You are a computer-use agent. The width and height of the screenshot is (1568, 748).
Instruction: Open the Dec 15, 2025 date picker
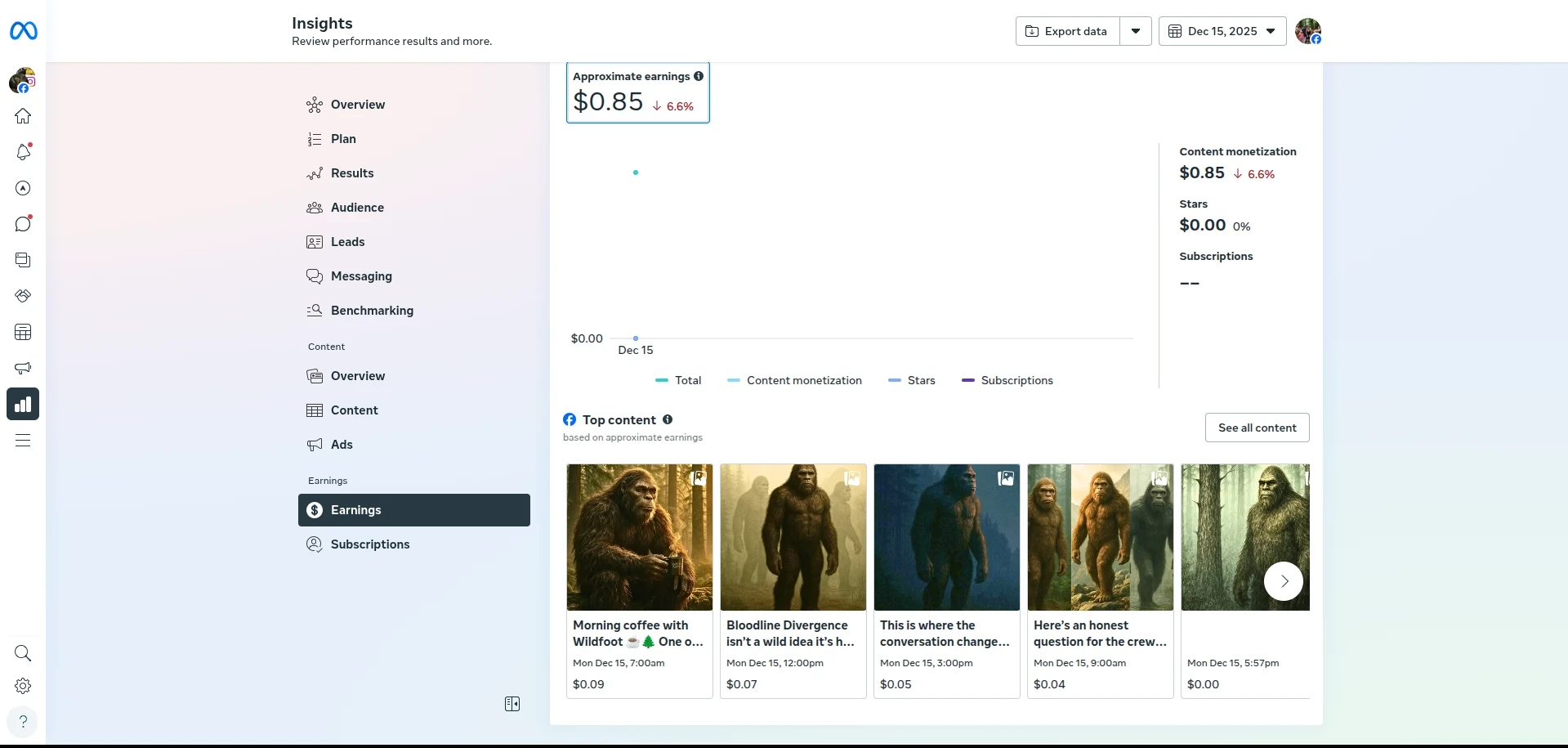pyautogui.click(x=1222, y=31)
